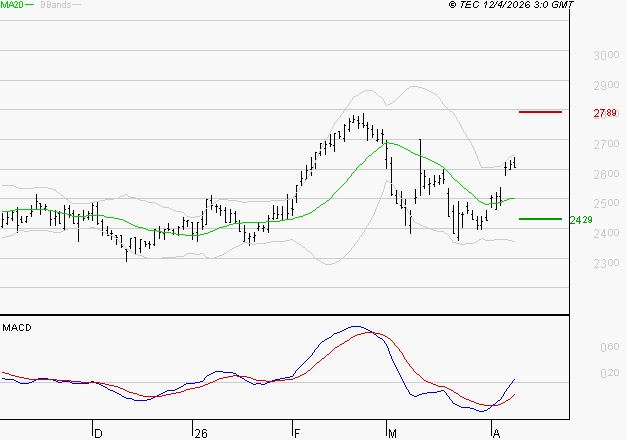This screenshot has height=440, width=627.
Task: Click the M month marker on time axis
Action: pyautogui.click(x=392, y=433)
